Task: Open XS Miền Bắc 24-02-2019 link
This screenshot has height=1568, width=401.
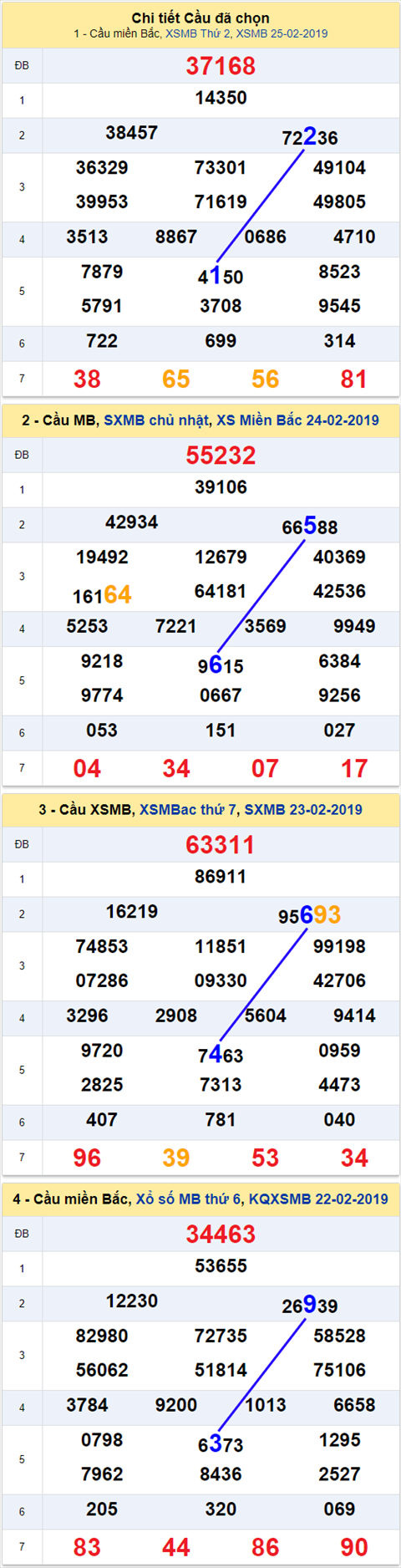Action: pyautogui.click(x=297, y=420)
